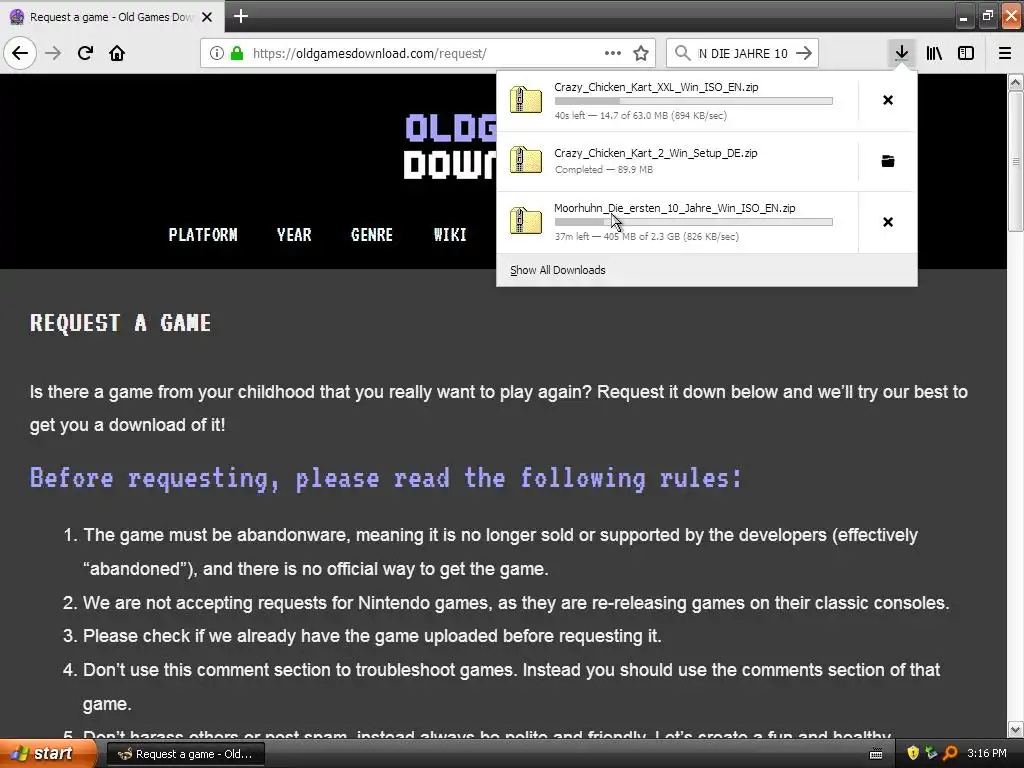Click 'Completed — 89.9 MB' status text
This screenshot has height=768, width=1024.
coord(603,170)
